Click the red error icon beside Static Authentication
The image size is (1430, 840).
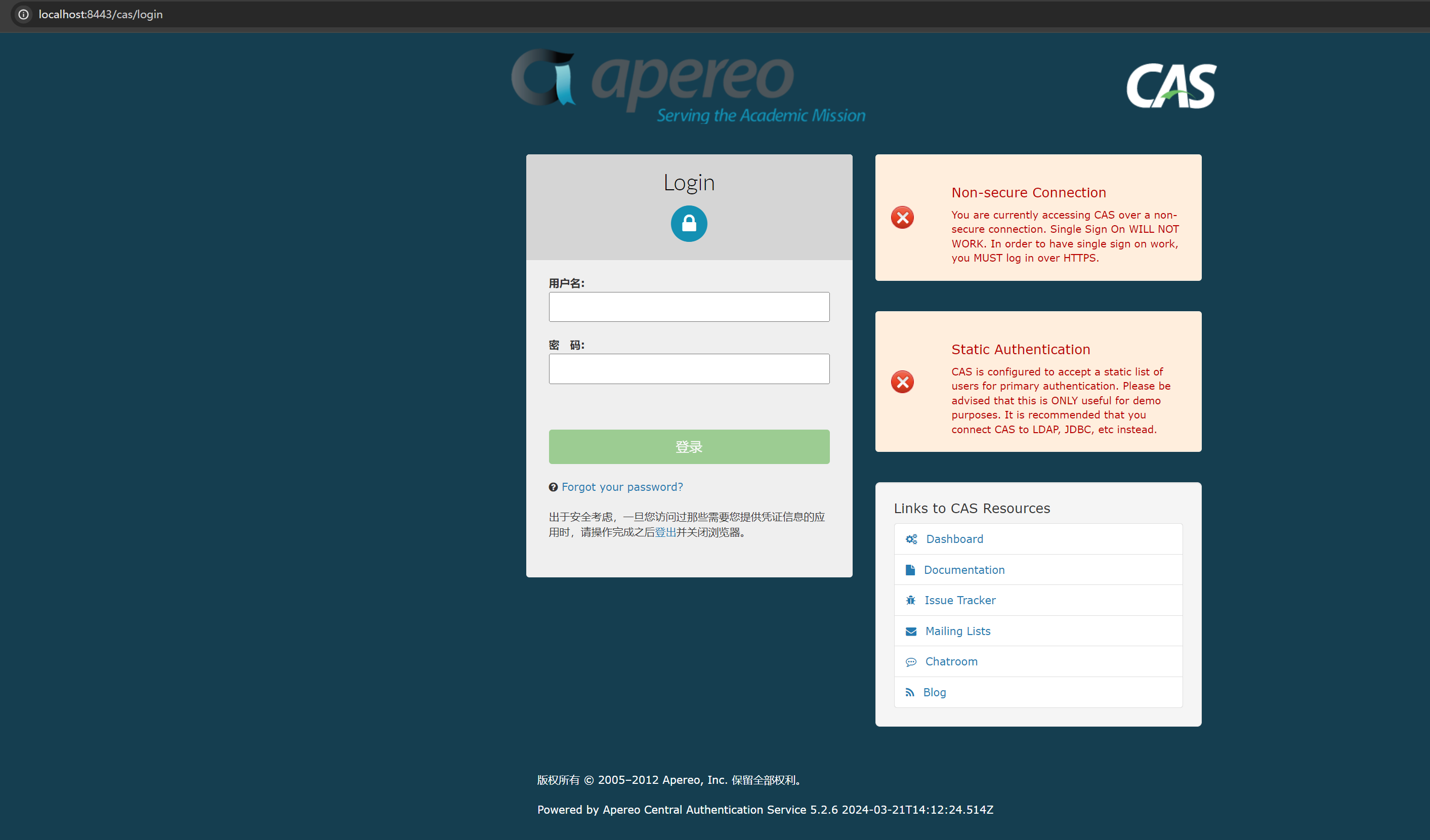pos(902,382)
